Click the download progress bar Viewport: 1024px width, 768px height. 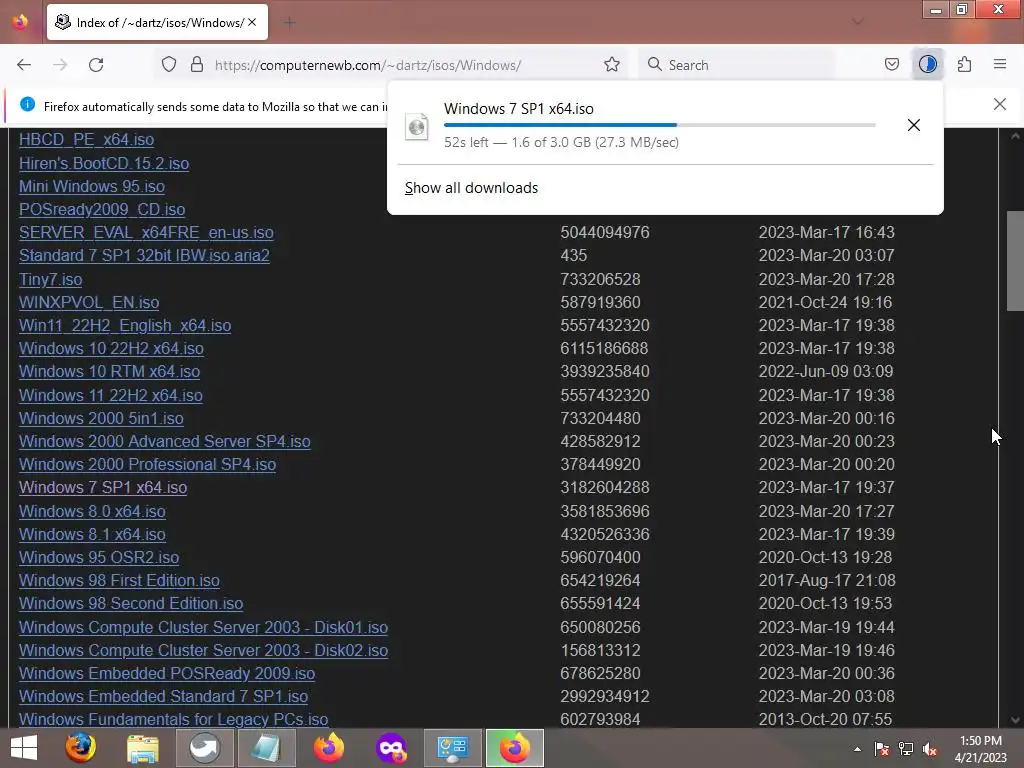pos(660,125)
